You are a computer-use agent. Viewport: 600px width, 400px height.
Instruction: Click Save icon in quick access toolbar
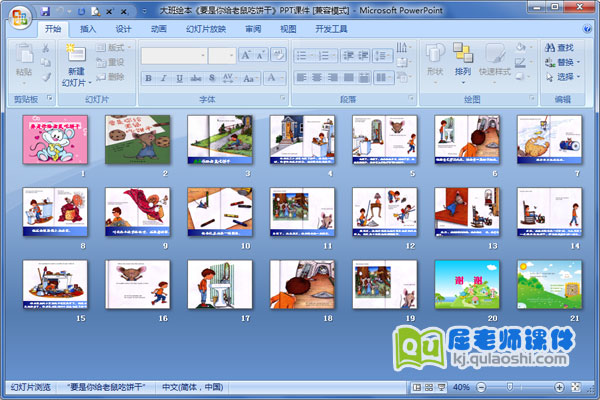click(45, 9)
